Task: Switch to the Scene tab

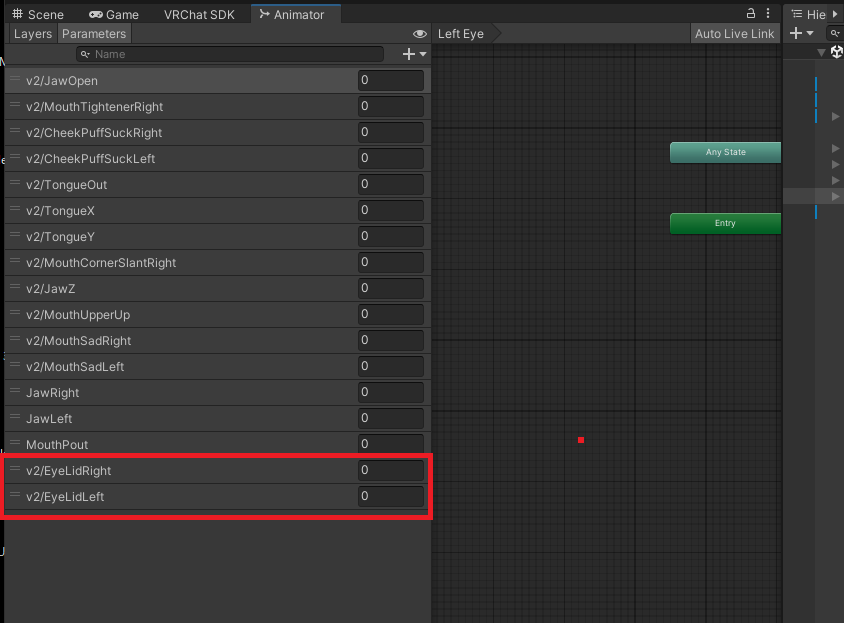Action: [x=38, y=15]
